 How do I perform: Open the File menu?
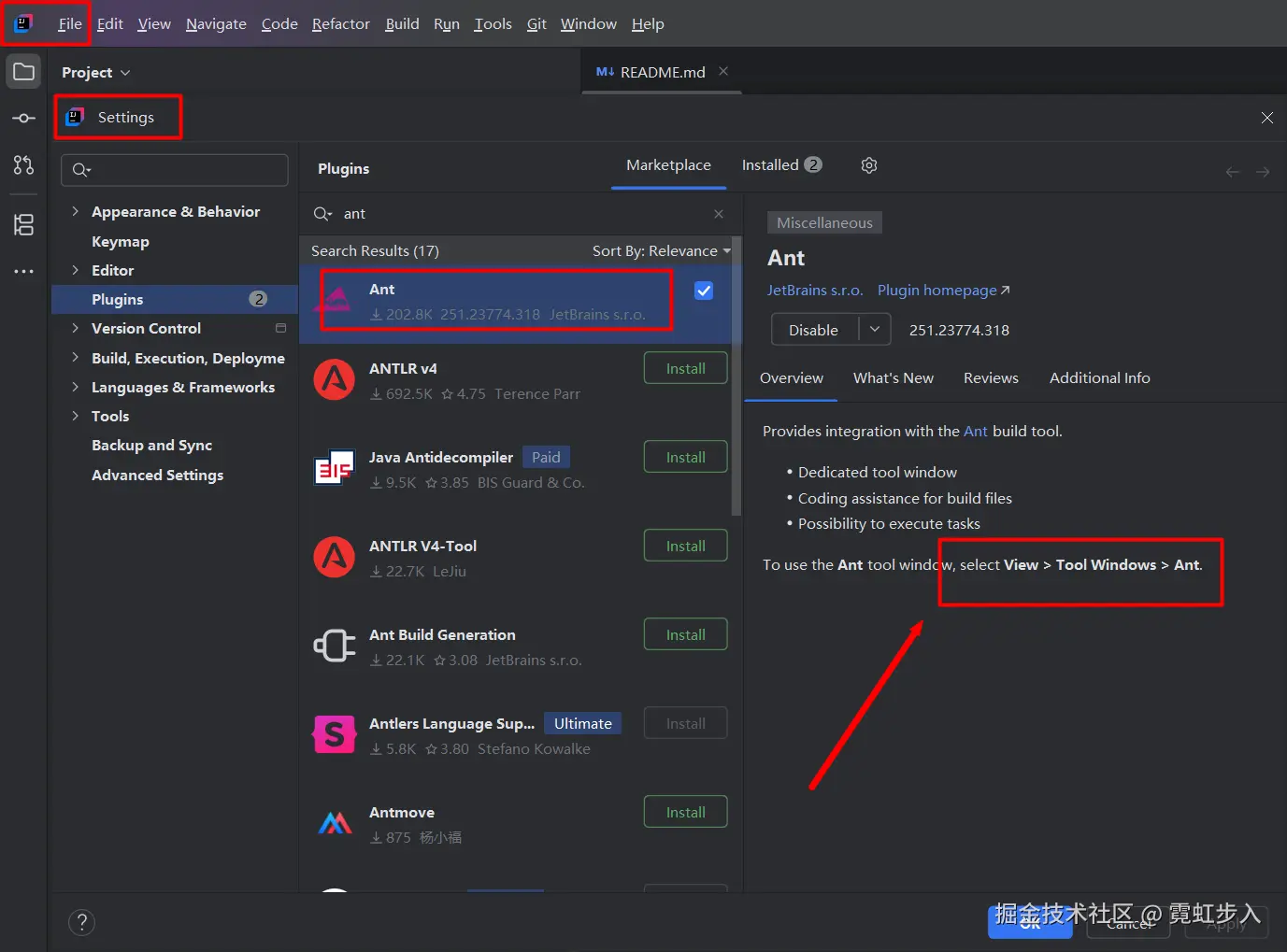[70, 24]
